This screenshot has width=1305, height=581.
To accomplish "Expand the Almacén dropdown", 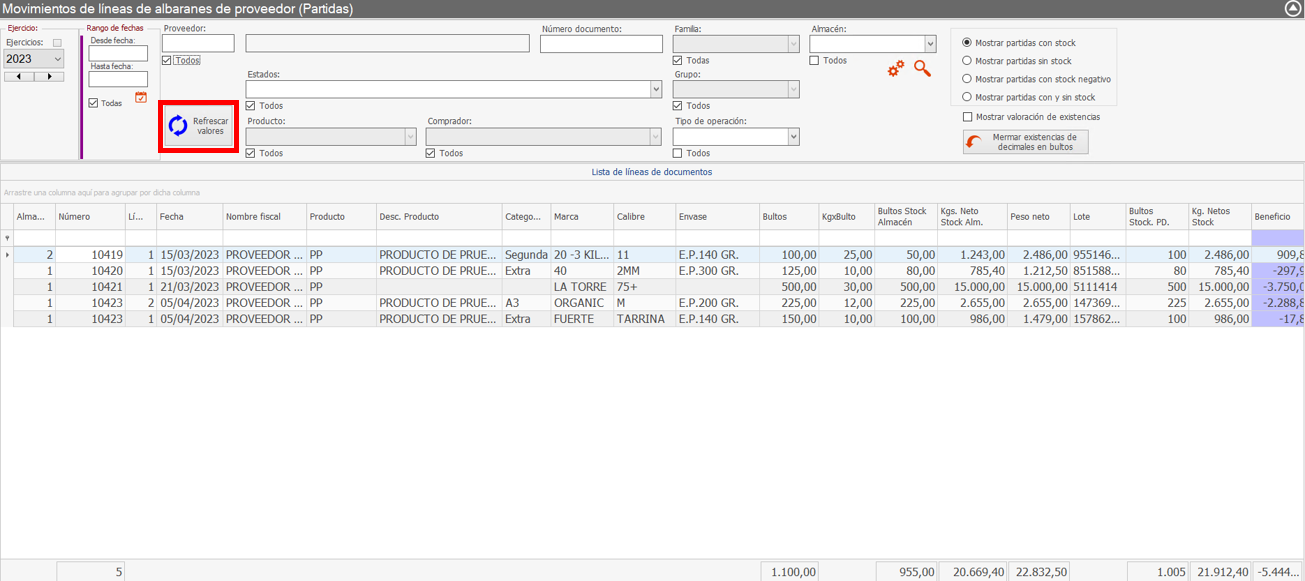I will coord(930,44).
